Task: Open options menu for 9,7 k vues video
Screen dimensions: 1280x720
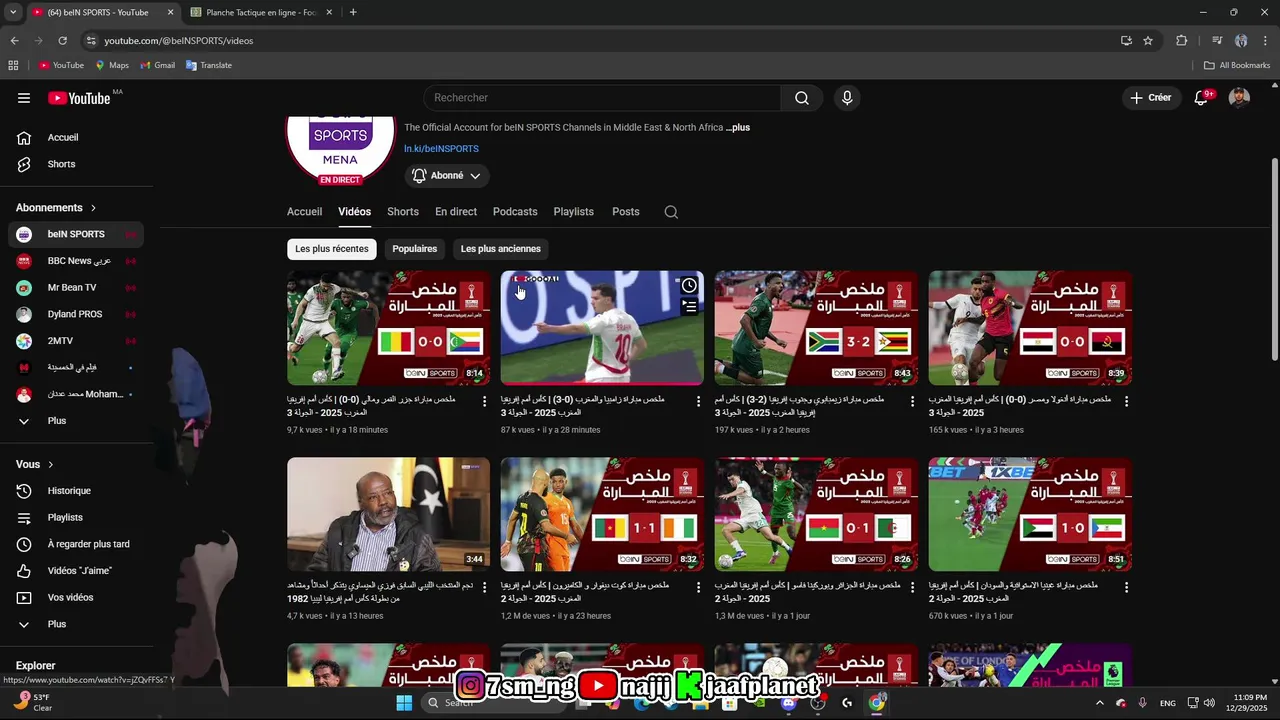Action: click(x=485, y=401)
